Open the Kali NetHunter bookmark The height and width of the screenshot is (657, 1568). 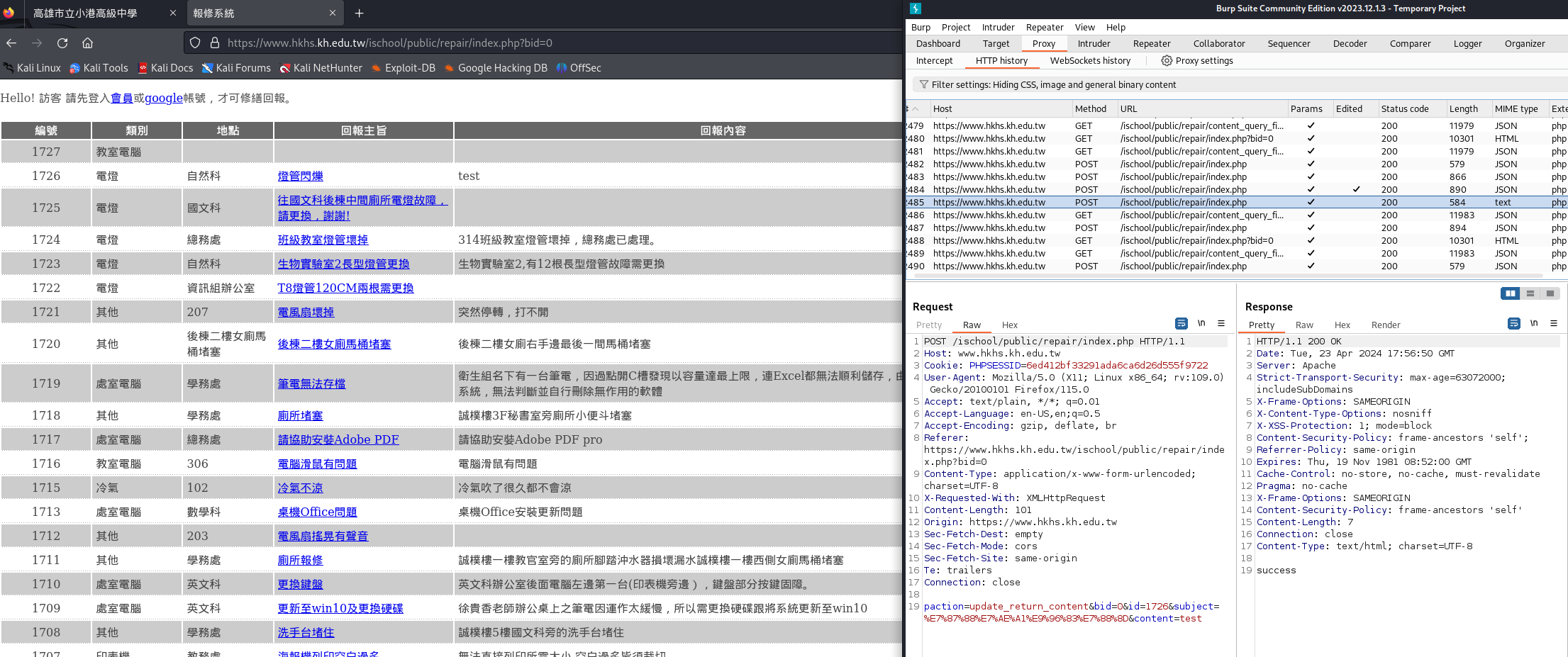(321, 68)
